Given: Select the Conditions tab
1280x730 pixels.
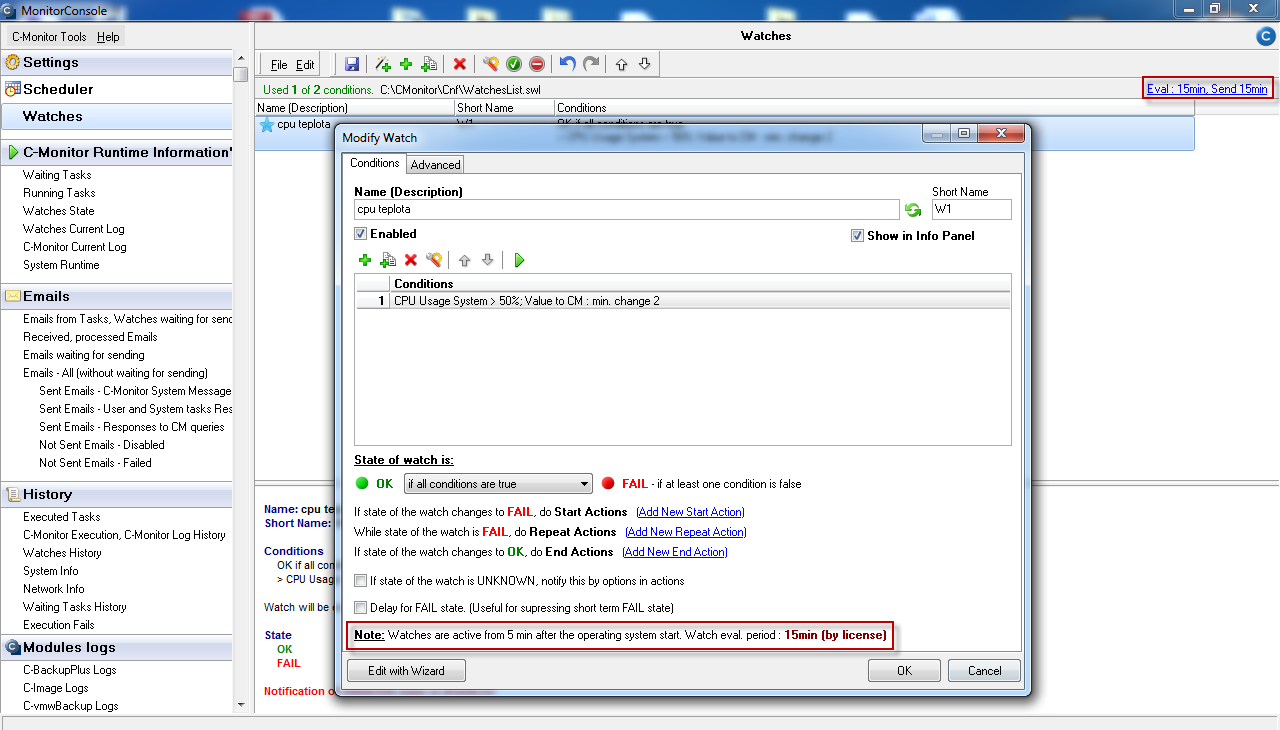Looking at the screenshot, I should coord(374,163).
